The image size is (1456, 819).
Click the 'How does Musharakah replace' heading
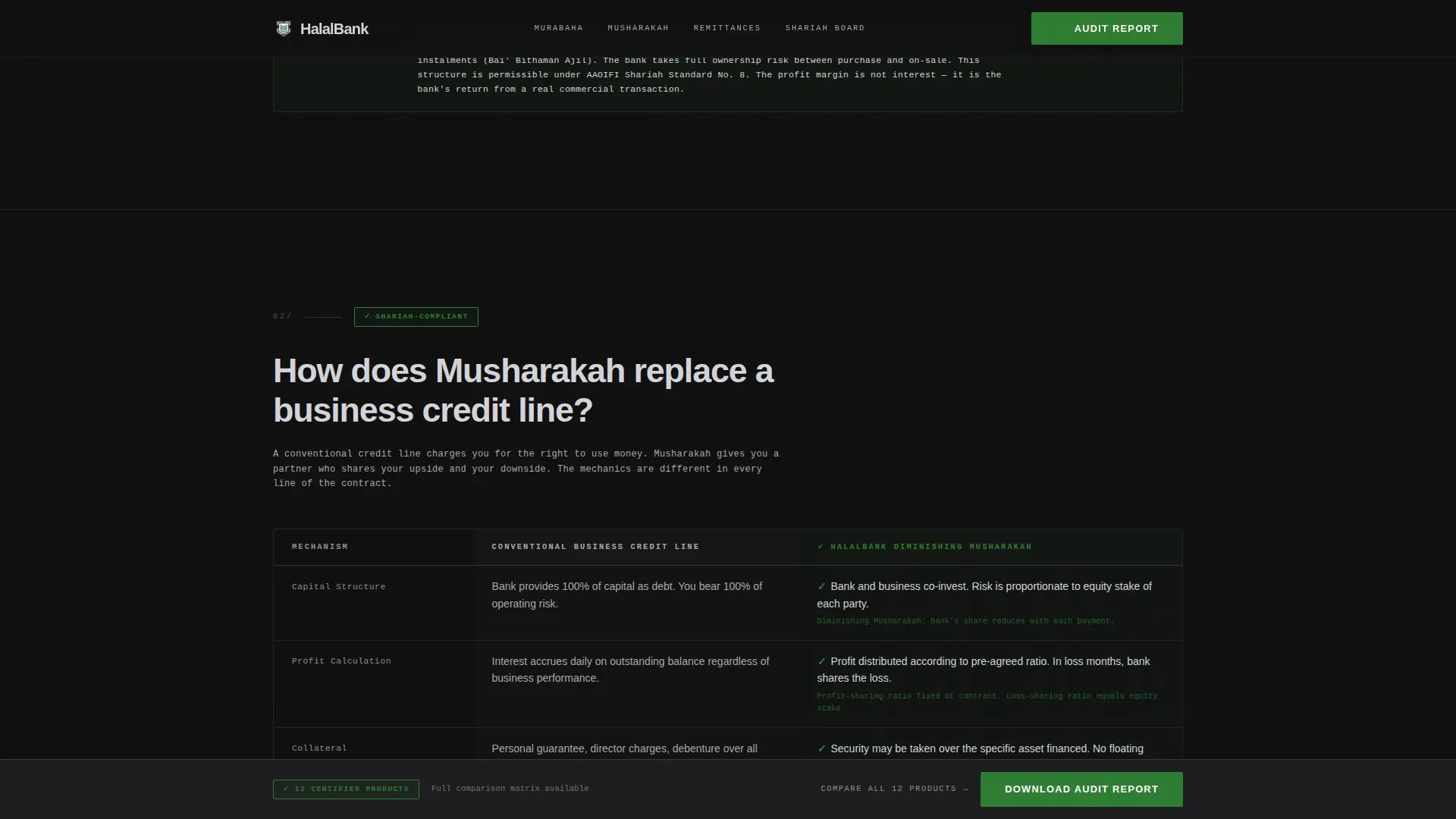click(x=523, y=391)
